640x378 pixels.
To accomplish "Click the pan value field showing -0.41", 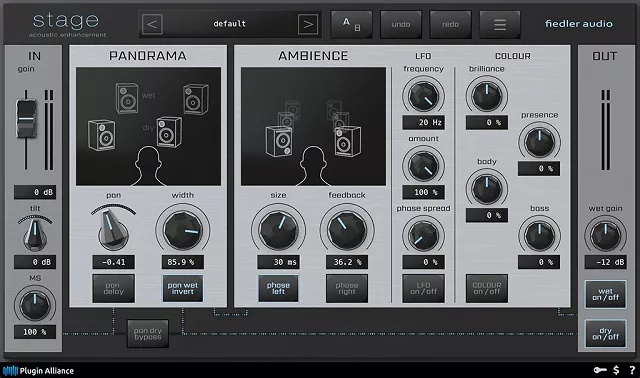I will pyautogui.click(x=113, y=262).
